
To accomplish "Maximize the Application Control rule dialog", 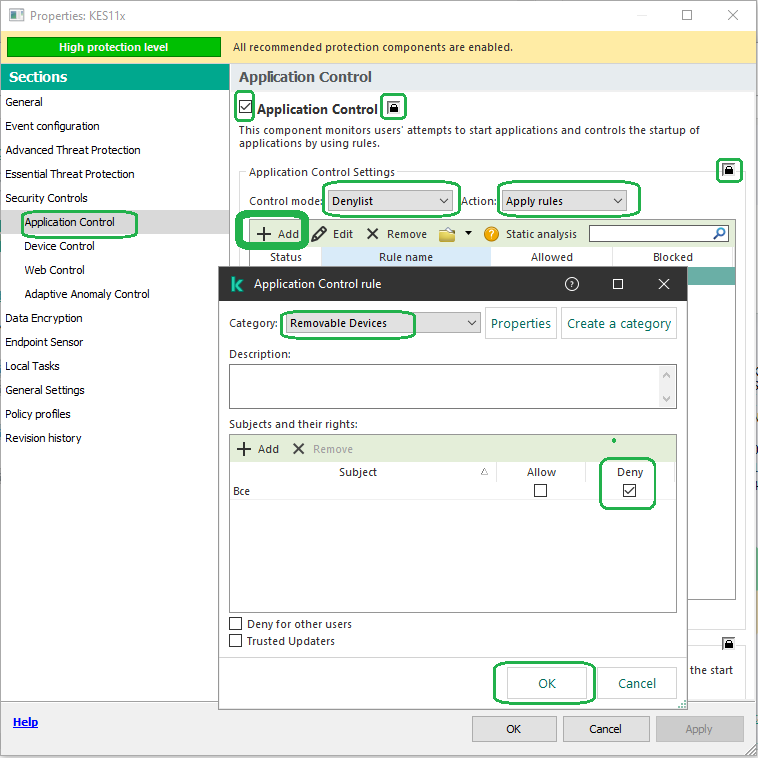I will [x=617, y=284].
